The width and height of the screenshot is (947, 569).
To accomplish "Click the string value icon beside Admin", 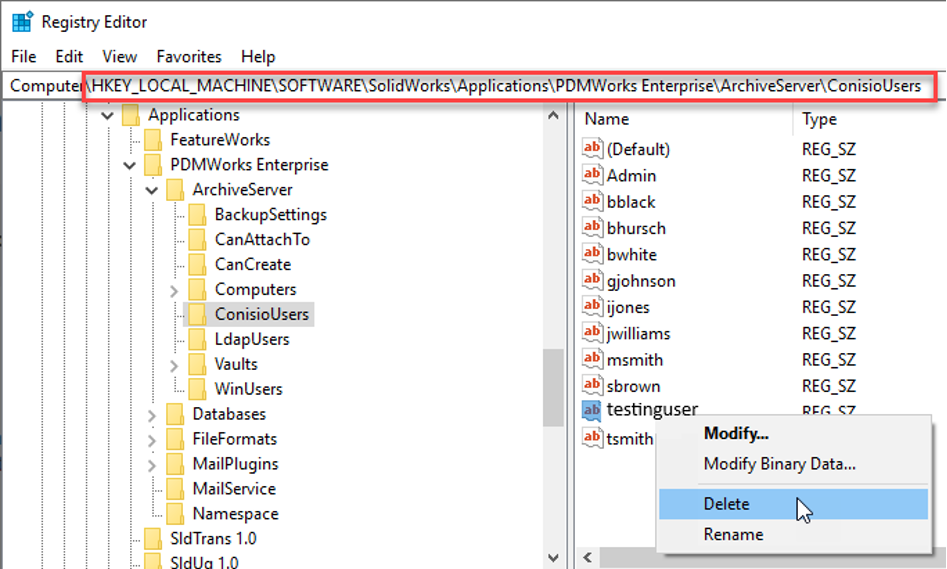I will pyautogui.click(x=593, y=176).
